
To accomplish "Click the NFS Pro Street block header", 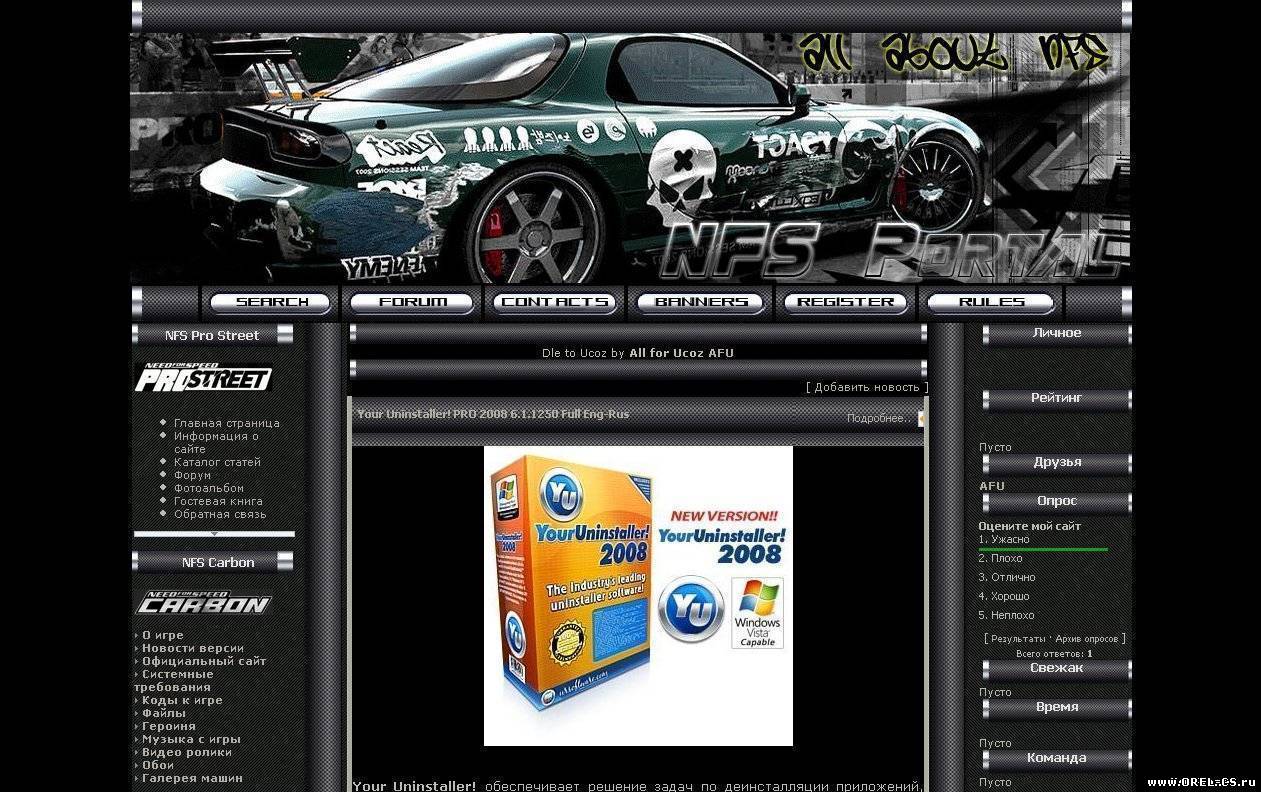I will 212,335.
